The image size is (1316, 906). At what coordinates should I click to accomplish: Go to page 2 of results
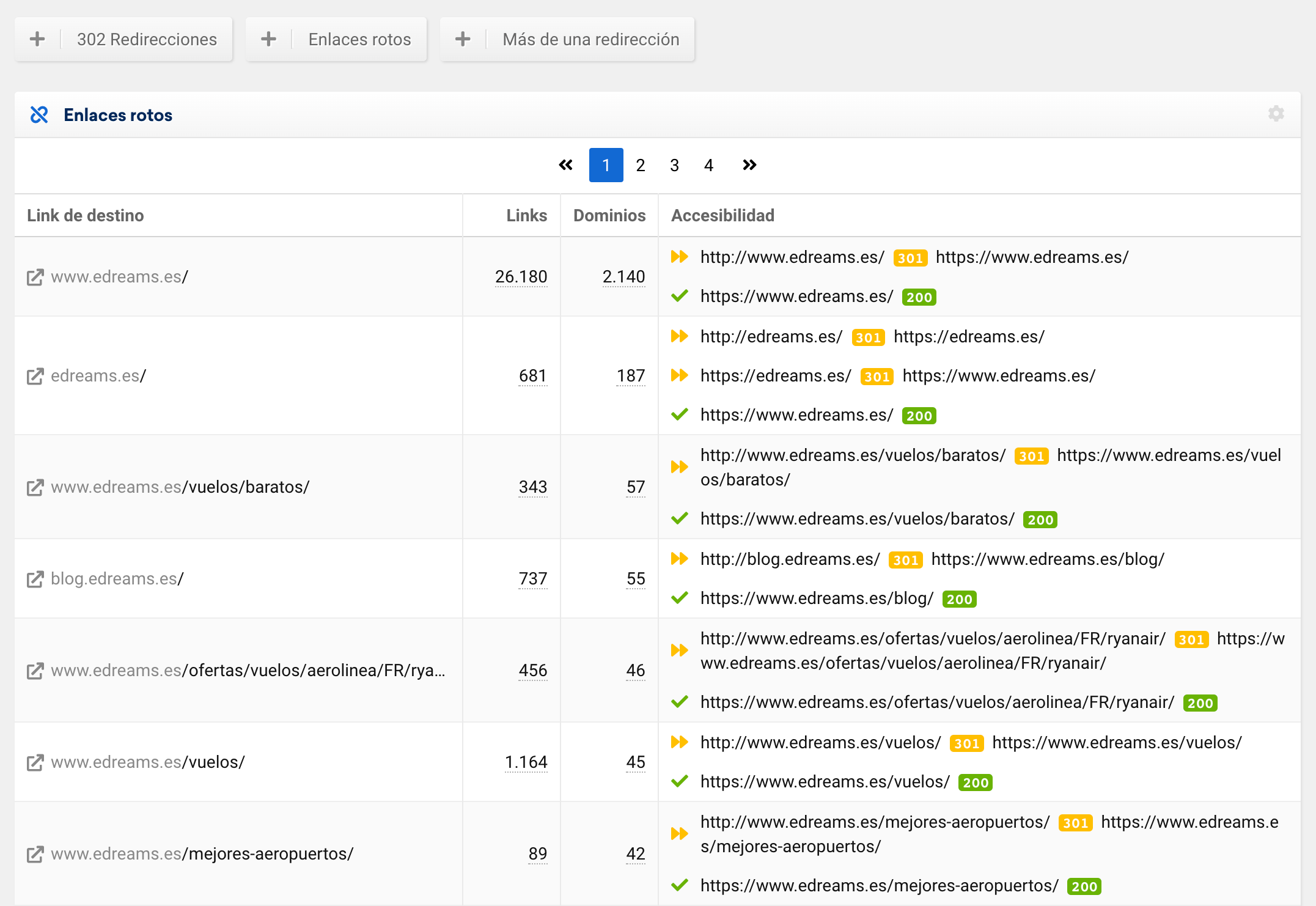click(x=640, y=165)
